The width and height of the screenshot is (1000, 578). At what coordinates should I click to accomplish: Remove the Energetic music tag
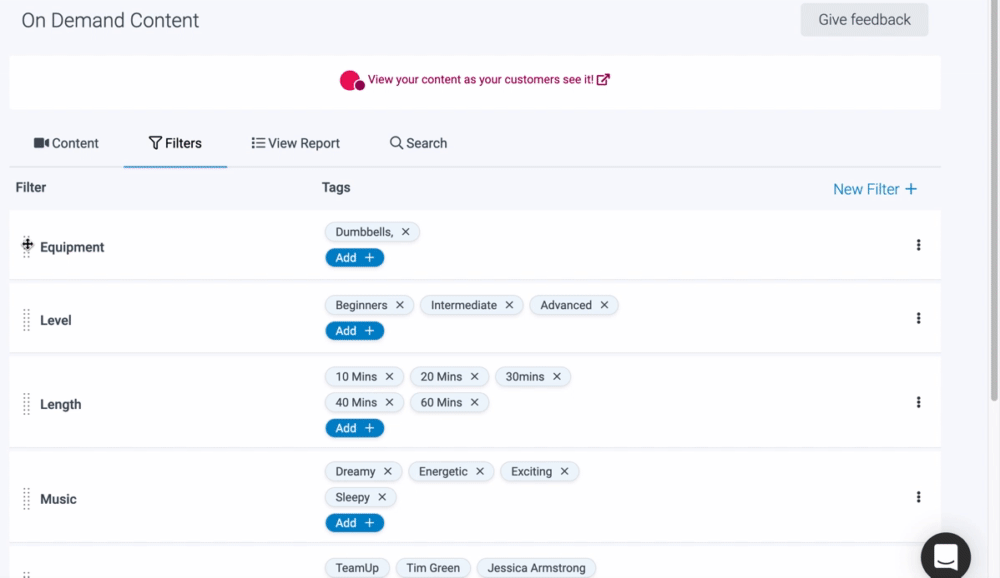[480, 472]
